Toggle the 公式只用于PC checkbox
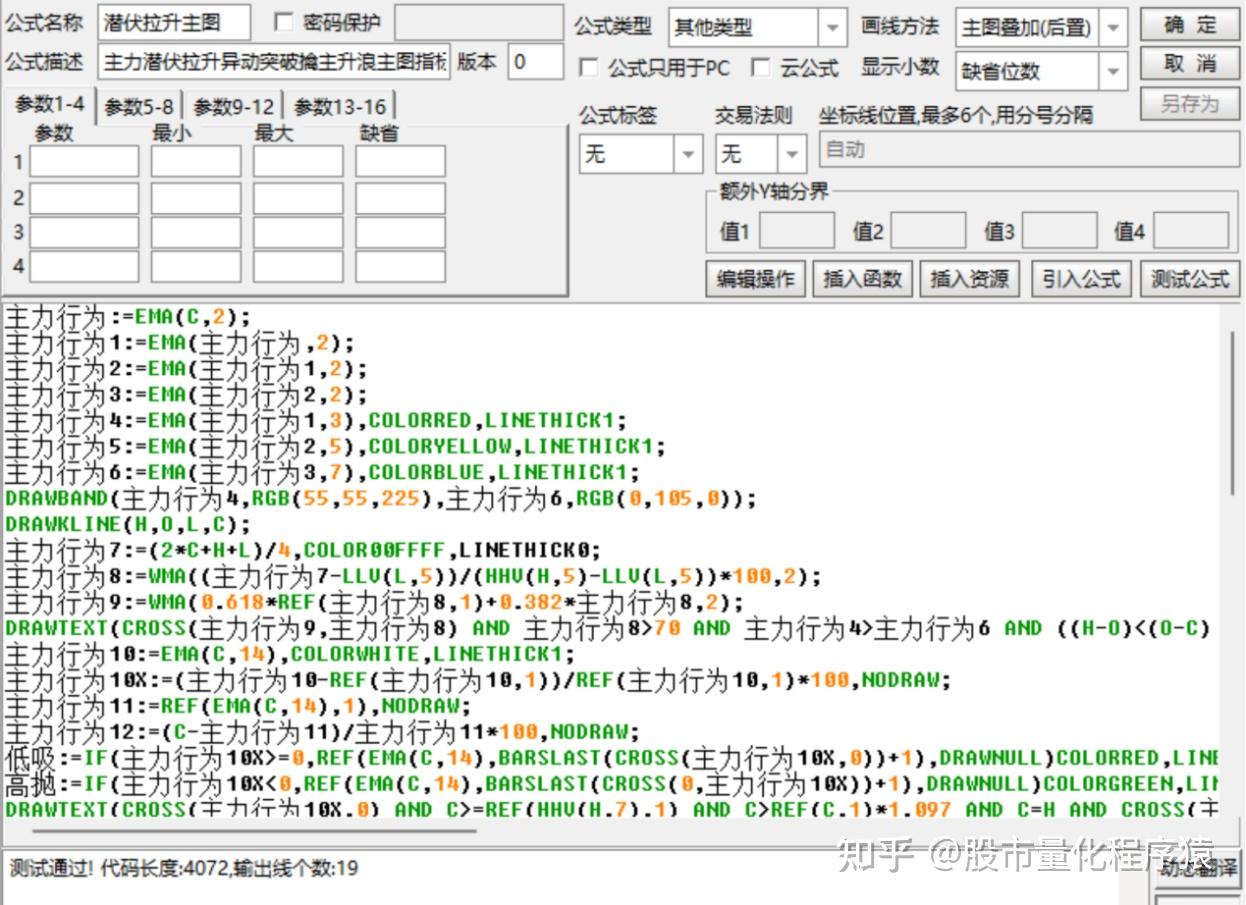 [x=589, y=68]
